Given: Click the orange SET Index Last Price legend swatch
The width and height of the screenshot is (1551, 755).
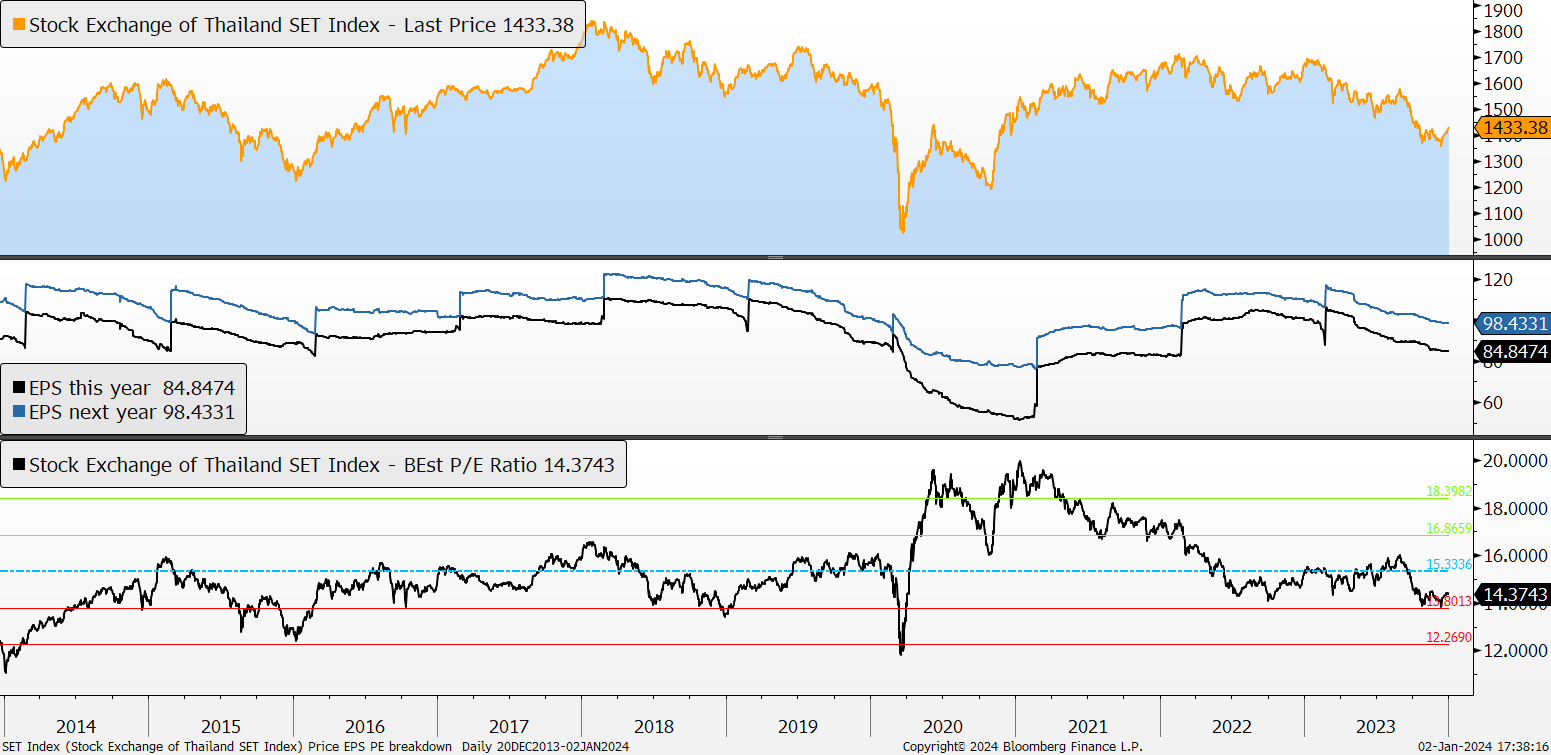Looking at the screenshot, I should pyautogui.click(x=19, y=24).
